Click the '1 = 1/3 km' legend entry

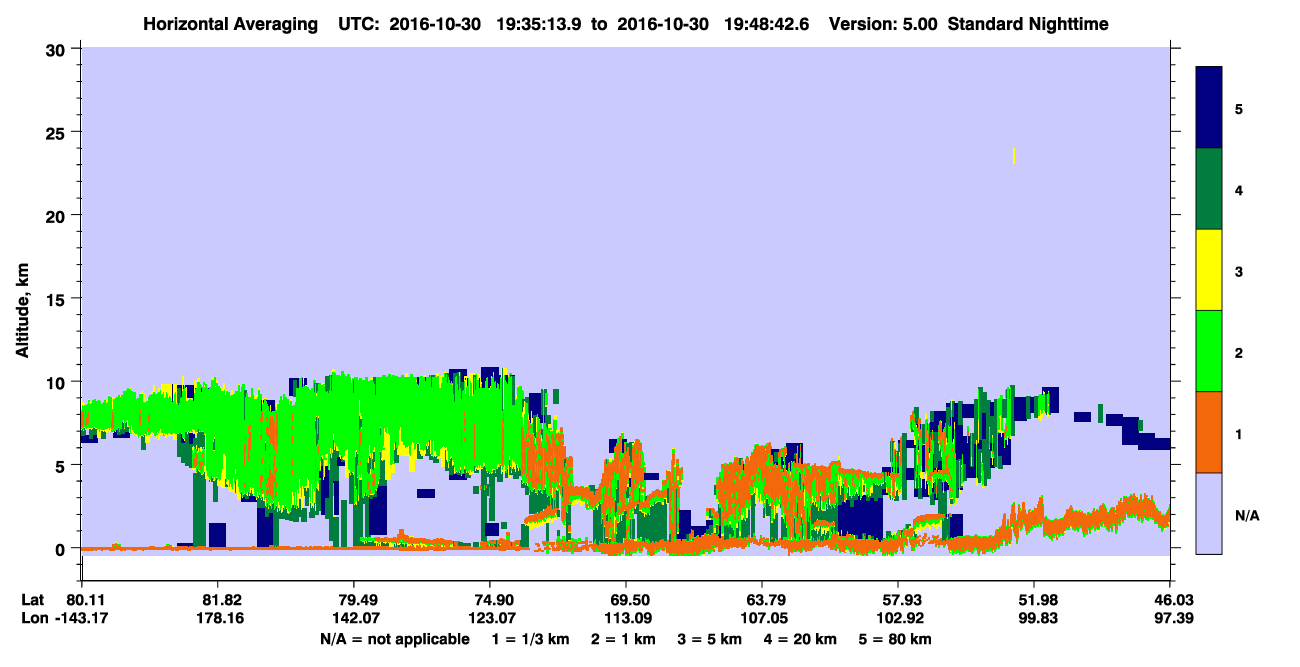530,639
